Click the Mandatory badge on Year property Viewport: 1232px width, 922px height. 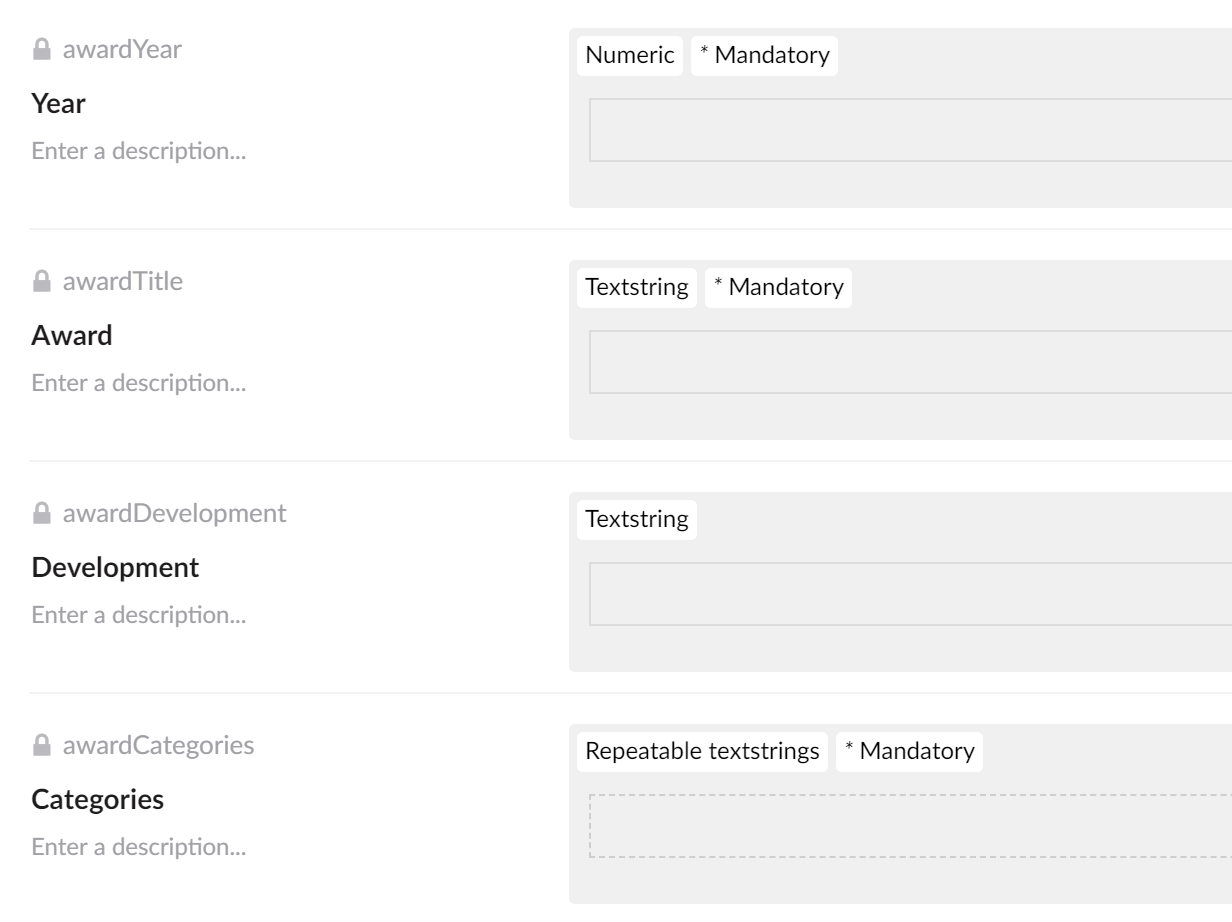(x=764, y=56)
